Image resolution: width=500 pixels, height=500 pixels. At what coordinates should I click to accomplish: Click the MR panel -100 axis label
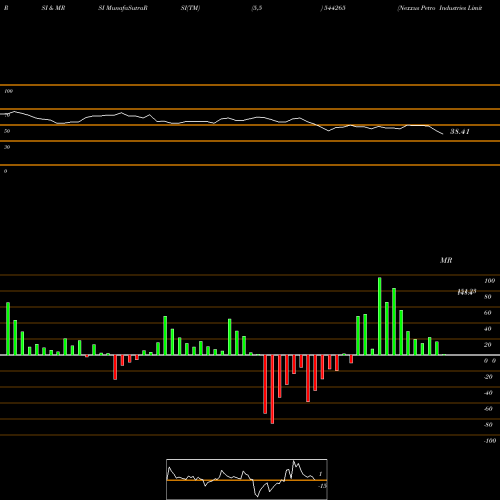pyautogui.click(x=490, y=441)
